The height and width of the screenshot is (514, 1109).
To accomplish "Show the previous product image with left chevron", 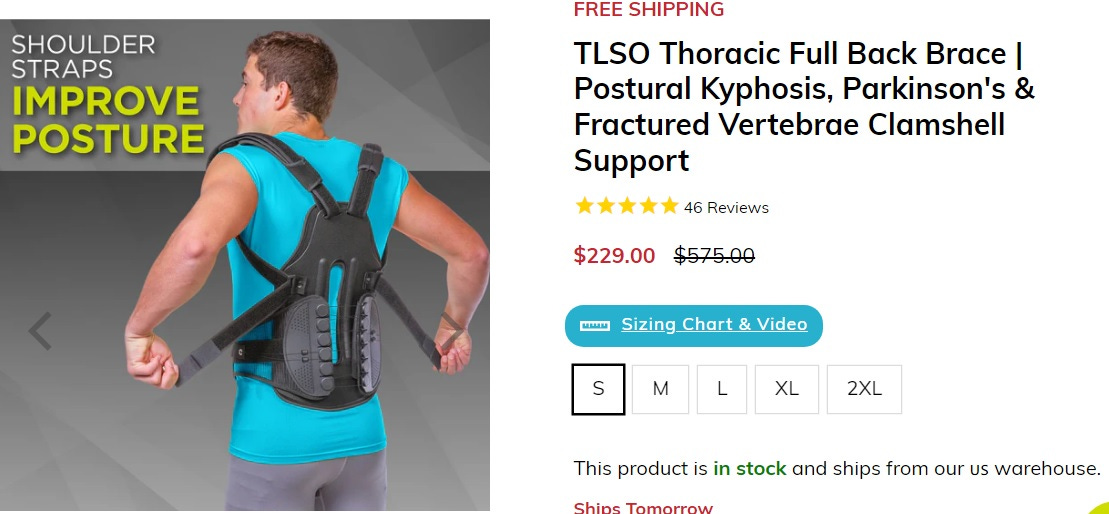I will tap(40, 330).
